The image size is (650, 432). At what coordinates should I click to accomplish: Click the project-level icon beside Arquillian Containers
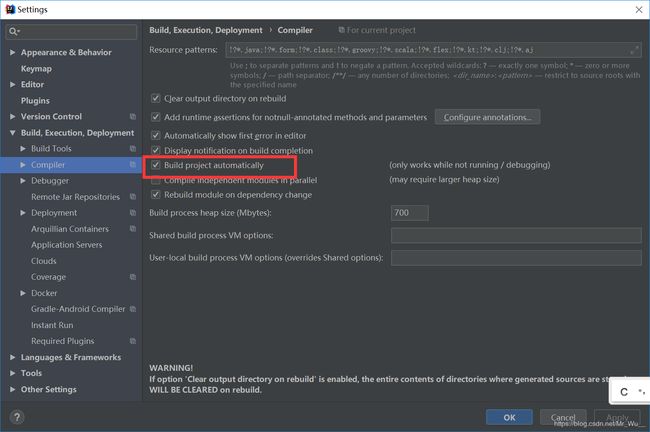tap(133, 228)
